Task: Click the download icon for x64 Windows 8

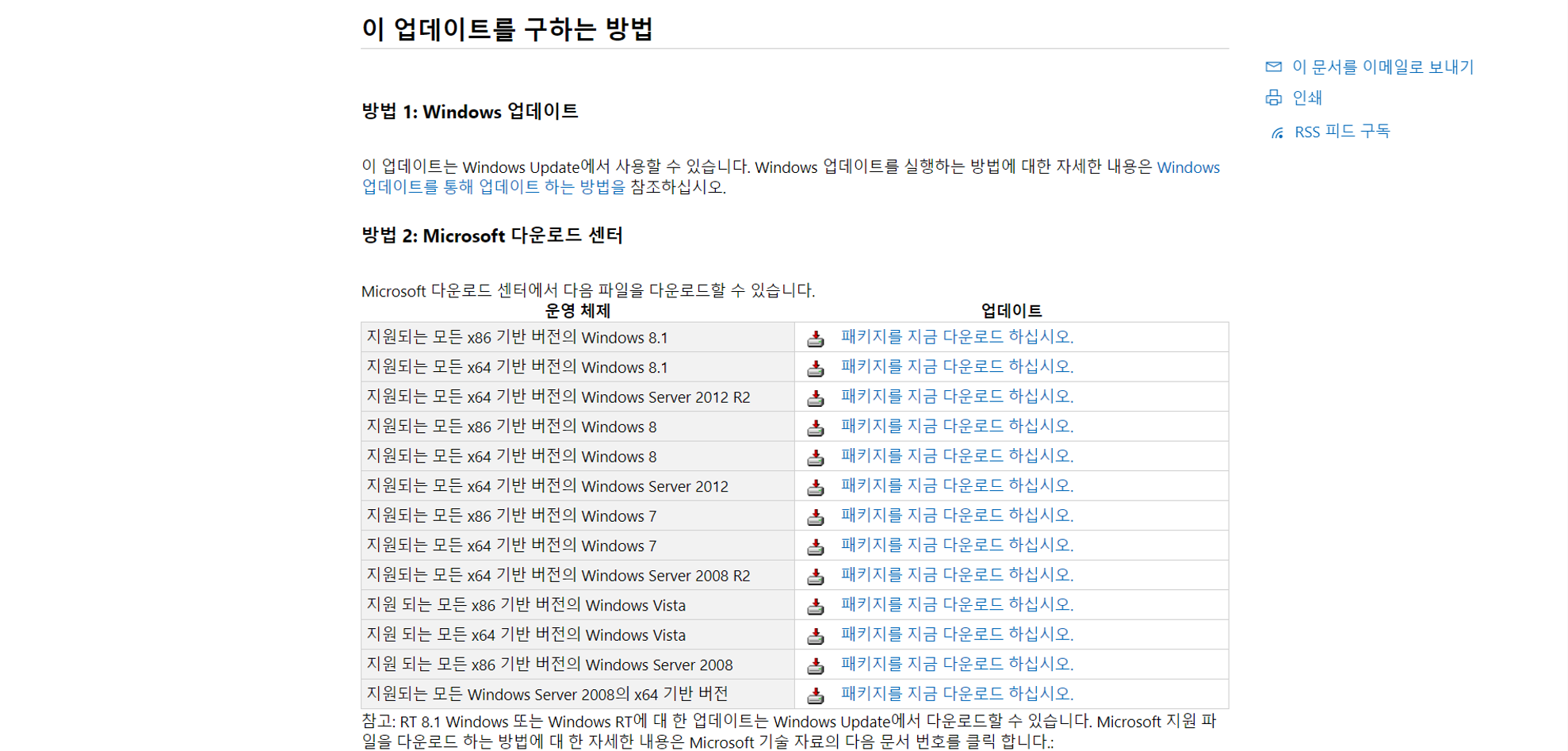Action: click(815, 458)
